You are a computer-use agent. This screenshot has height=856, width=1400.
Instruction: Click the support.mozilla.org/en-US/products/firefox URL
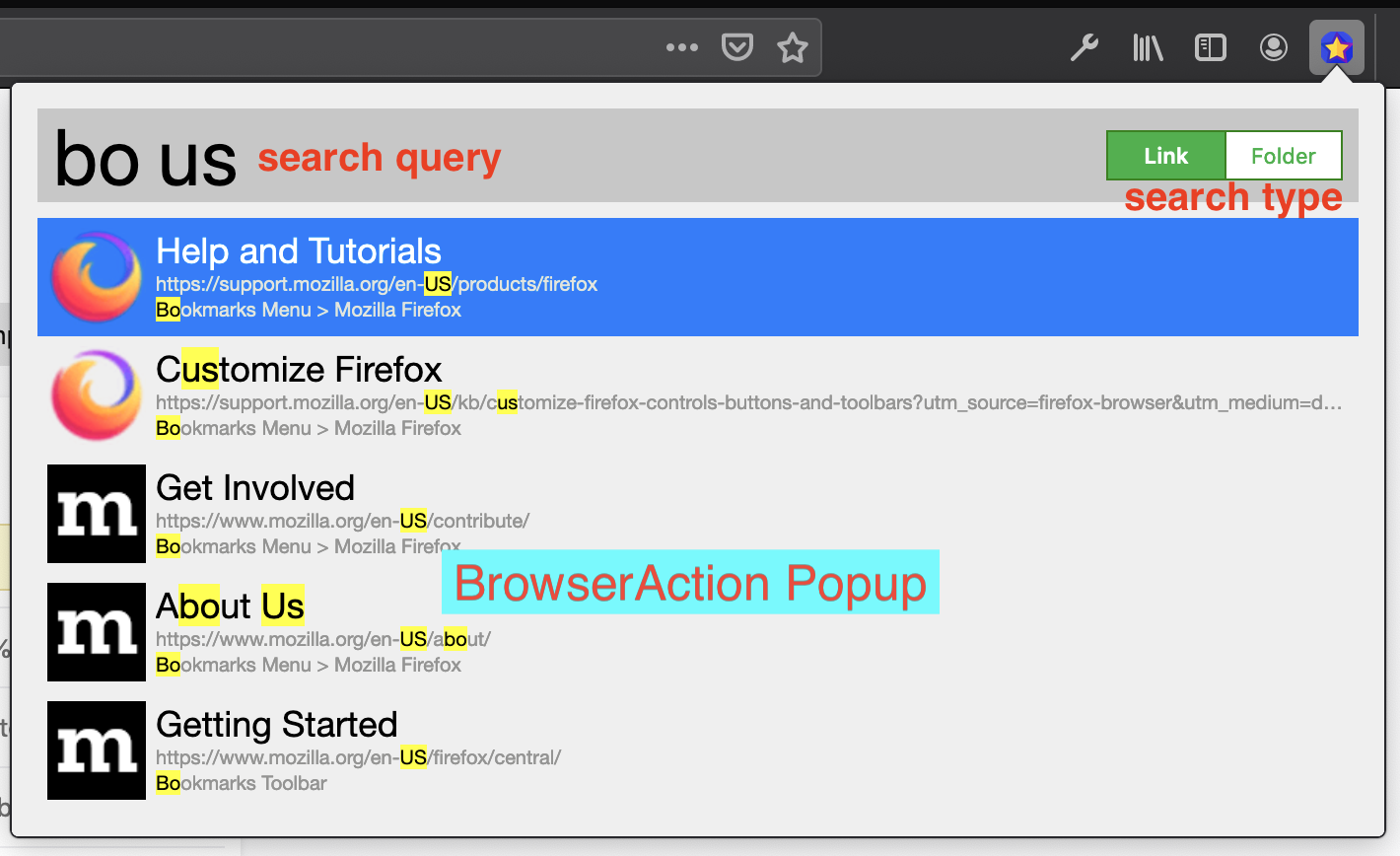click(x=377, y=284)
